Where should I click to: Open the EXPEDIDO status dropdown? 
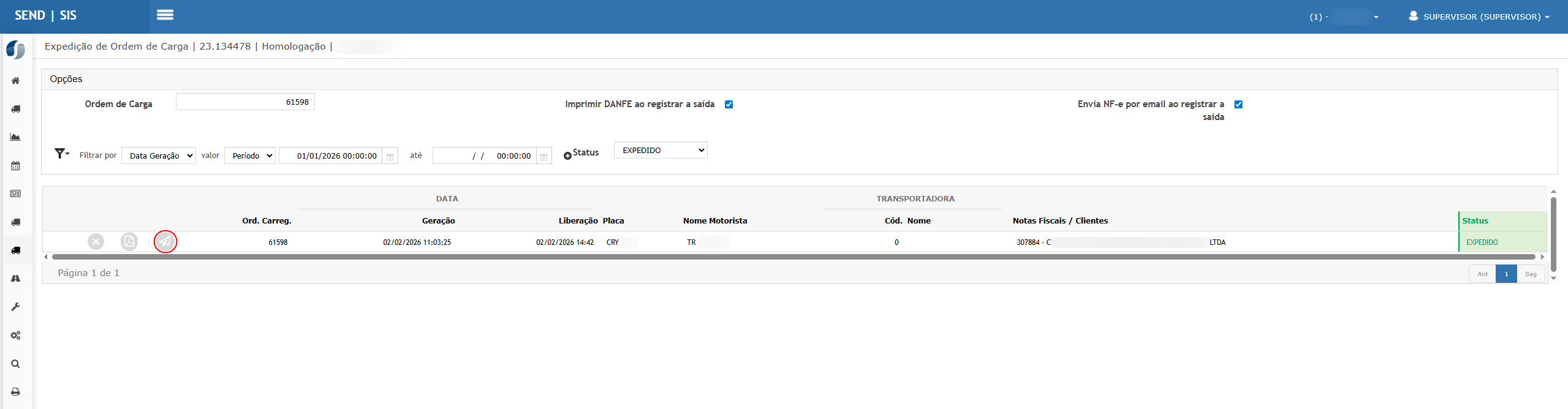click(661, 151)
